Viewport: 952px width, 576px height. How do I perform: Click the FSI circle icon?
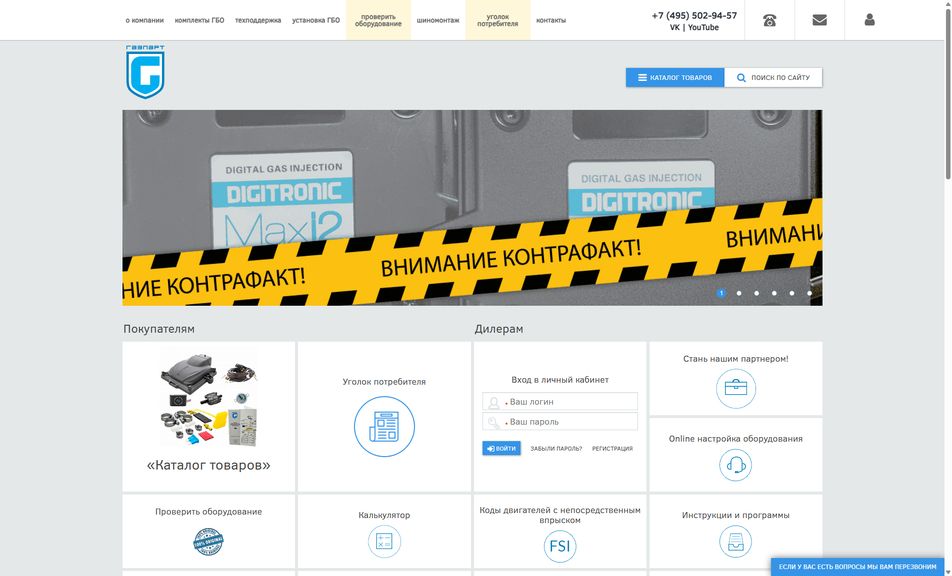(x=560, y=546)
